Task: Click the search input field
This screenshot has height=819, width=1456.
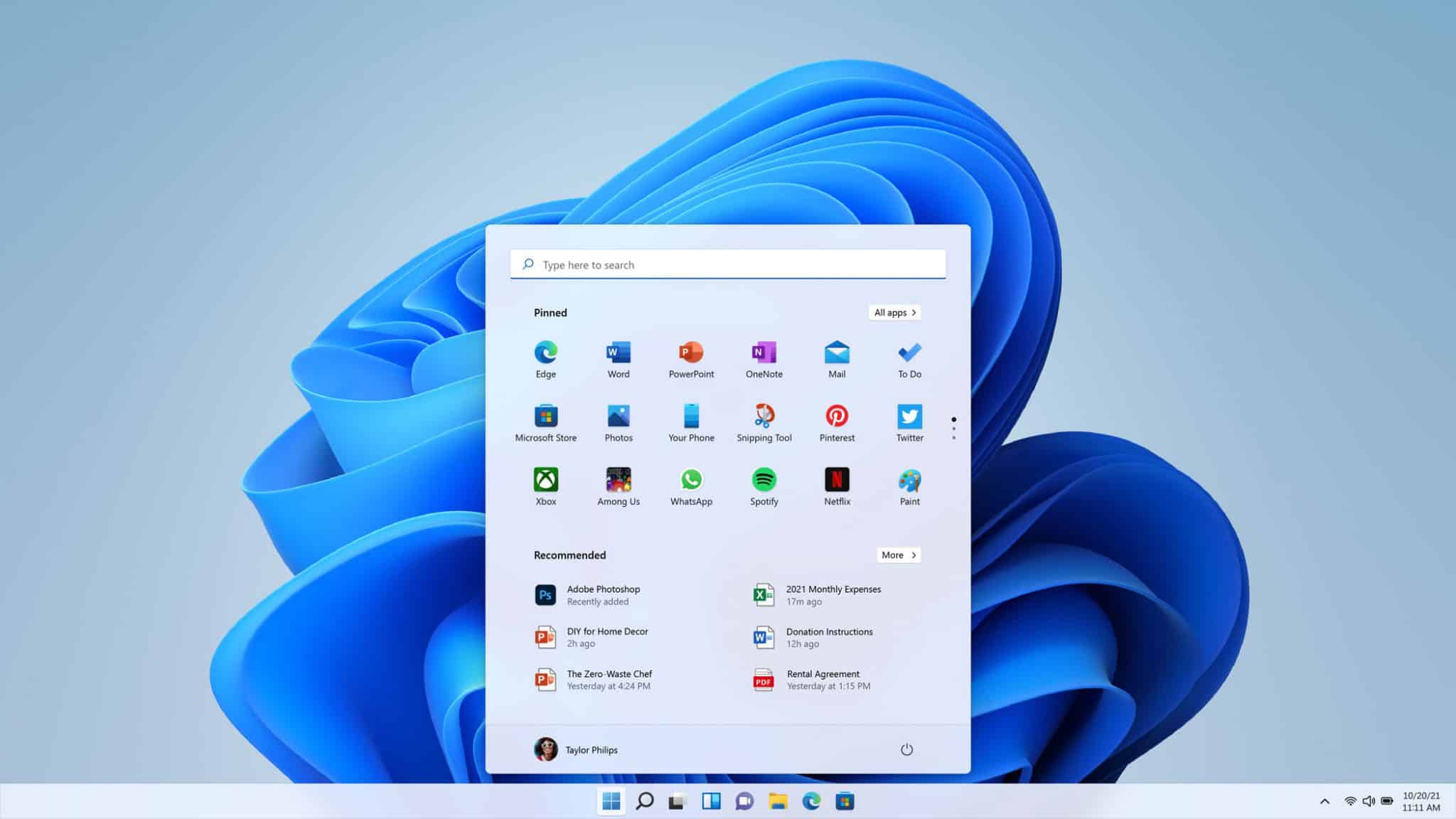Action: [727, 263]
